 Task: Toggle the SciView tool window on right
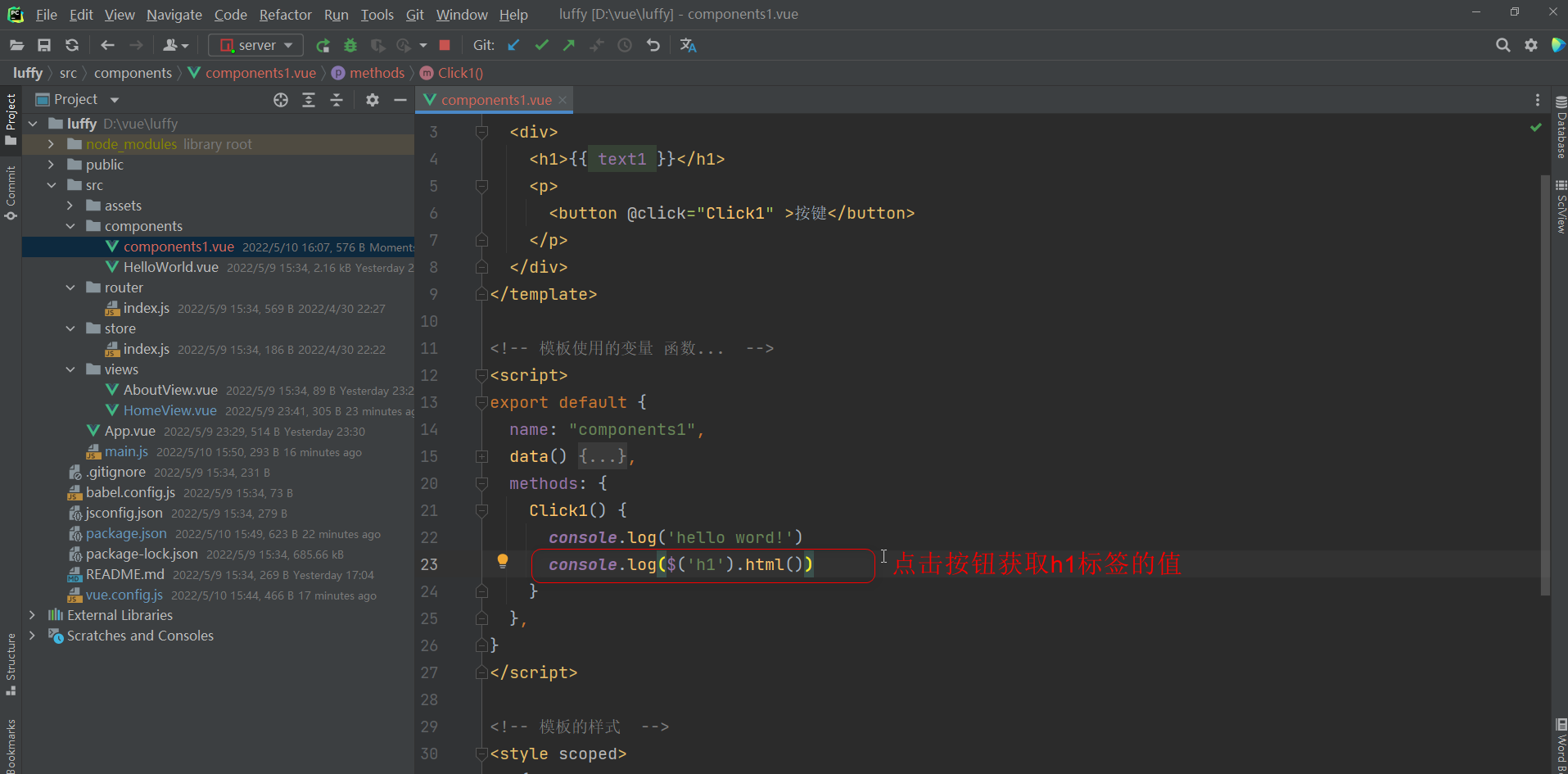(x=1561, y=206)
